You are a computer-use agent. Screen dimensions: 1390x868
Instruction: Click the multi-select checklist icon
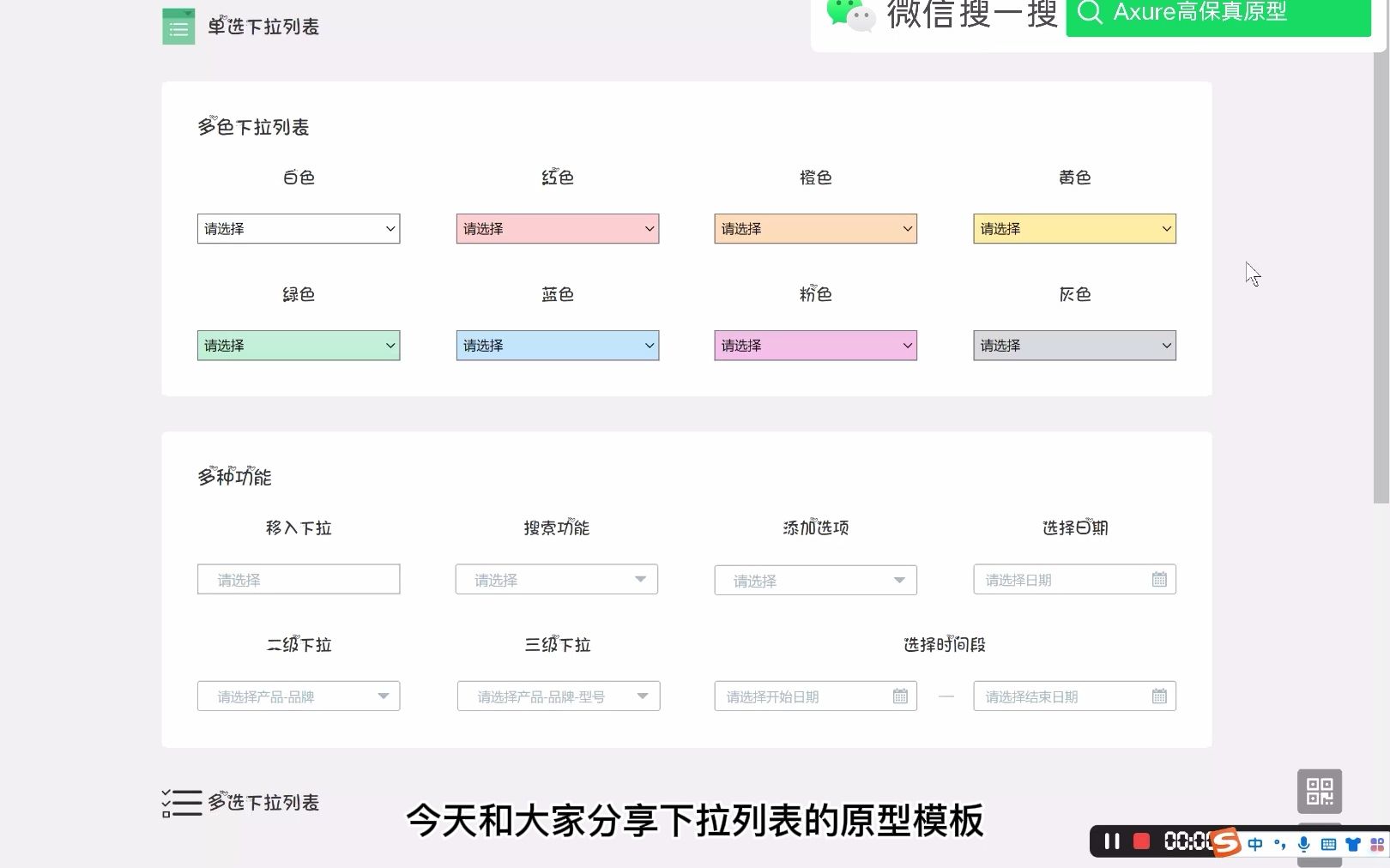coord(182,803)
